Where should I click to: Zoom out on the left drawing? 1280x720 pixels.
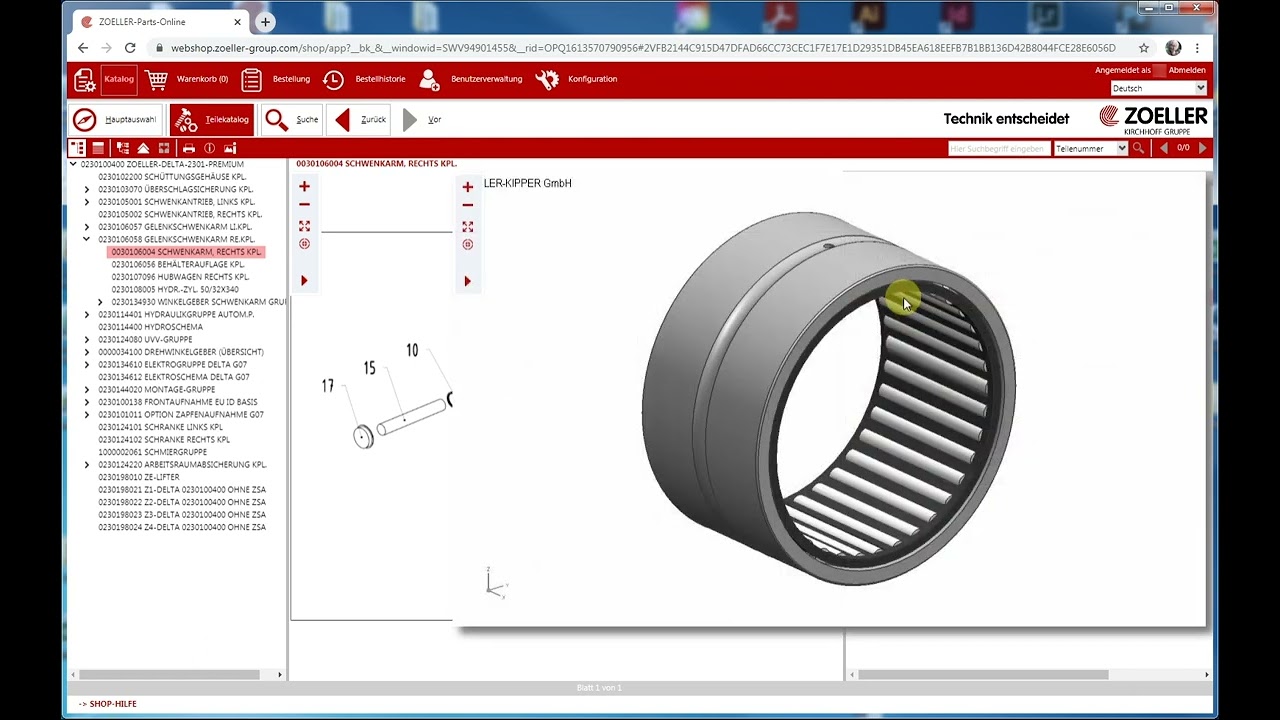304,205
